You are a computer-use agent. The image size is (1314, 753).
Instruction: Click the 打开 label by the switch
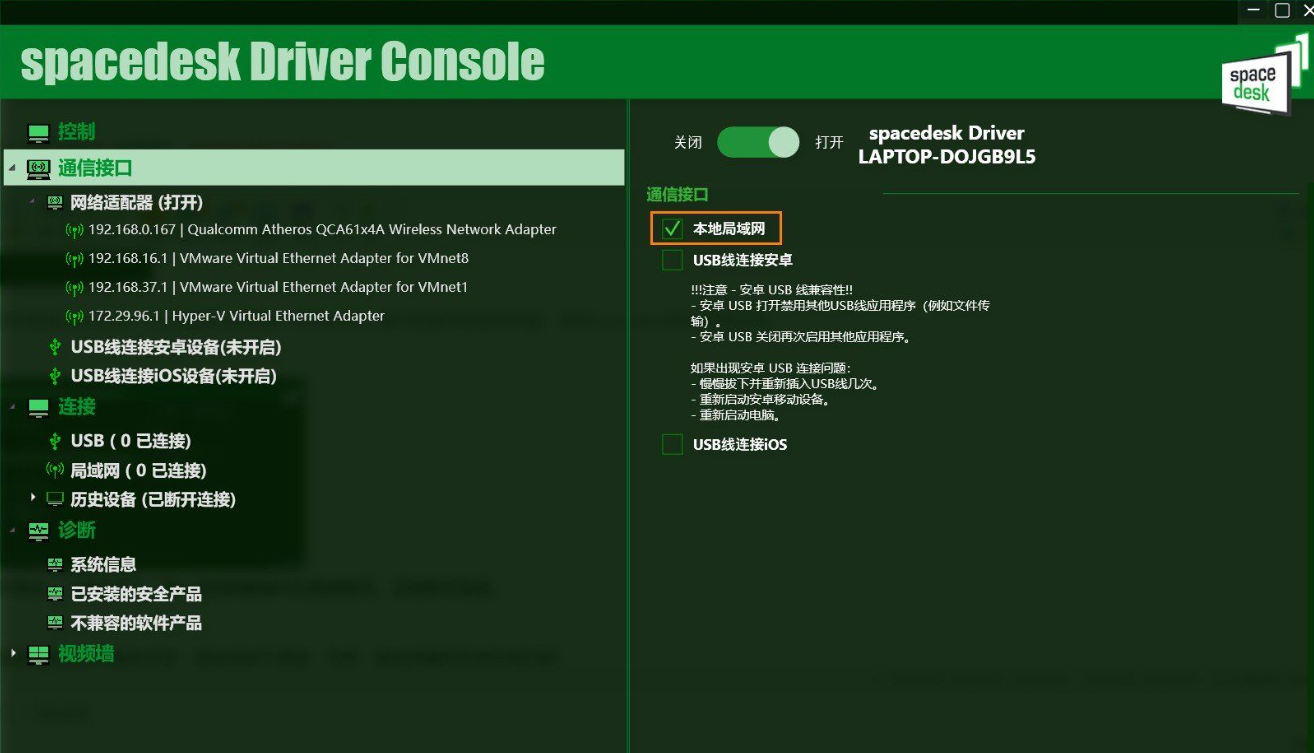(x=829, y=143)
